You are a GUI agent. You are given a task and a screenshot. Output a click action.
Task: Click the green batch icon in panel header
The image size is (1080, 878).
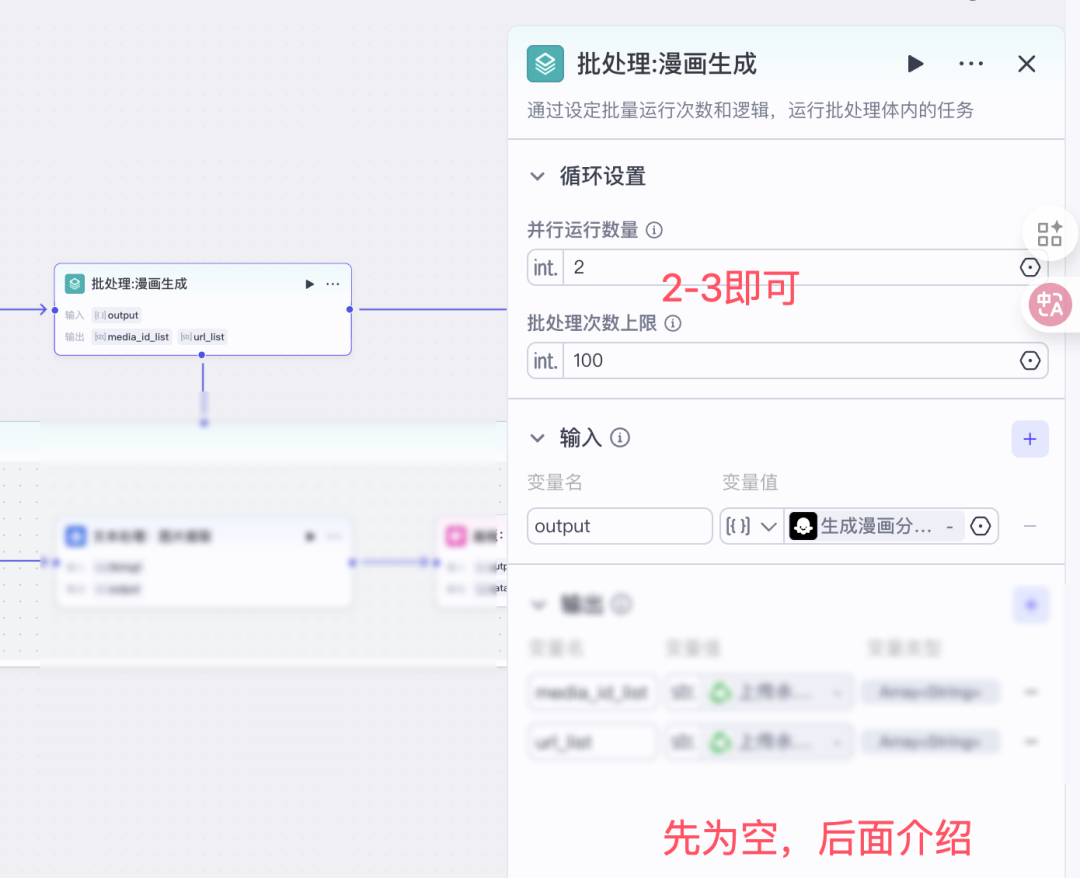pyautogui.click(x=545, y=64)
